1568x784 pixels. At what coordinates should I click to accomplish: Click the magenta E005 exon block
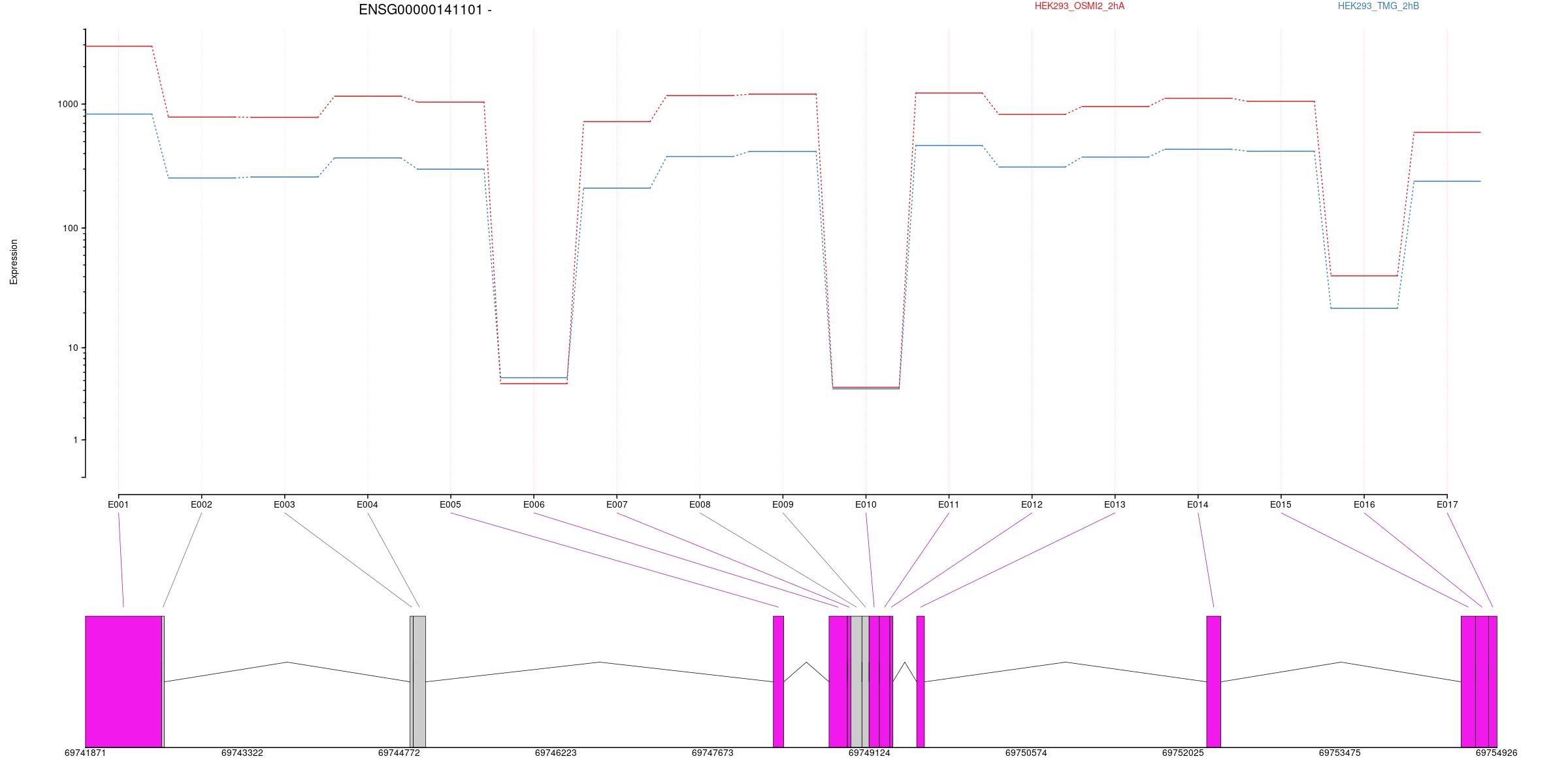coord(778,681)
